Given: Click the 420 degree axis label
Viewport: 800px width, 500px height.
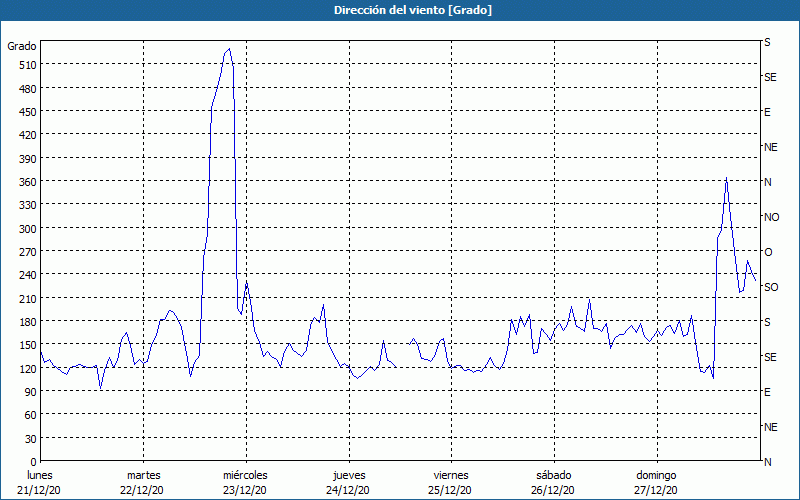Looking at the screenshot, I should click(28, 135).
